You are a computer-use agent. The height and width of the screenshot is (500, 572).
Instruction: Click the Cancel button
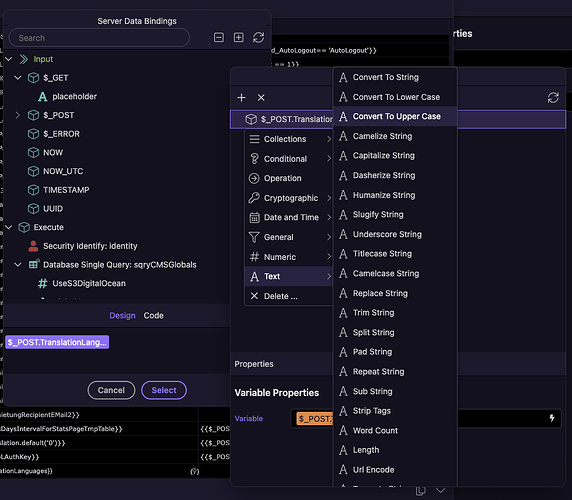tap(111, 390)
